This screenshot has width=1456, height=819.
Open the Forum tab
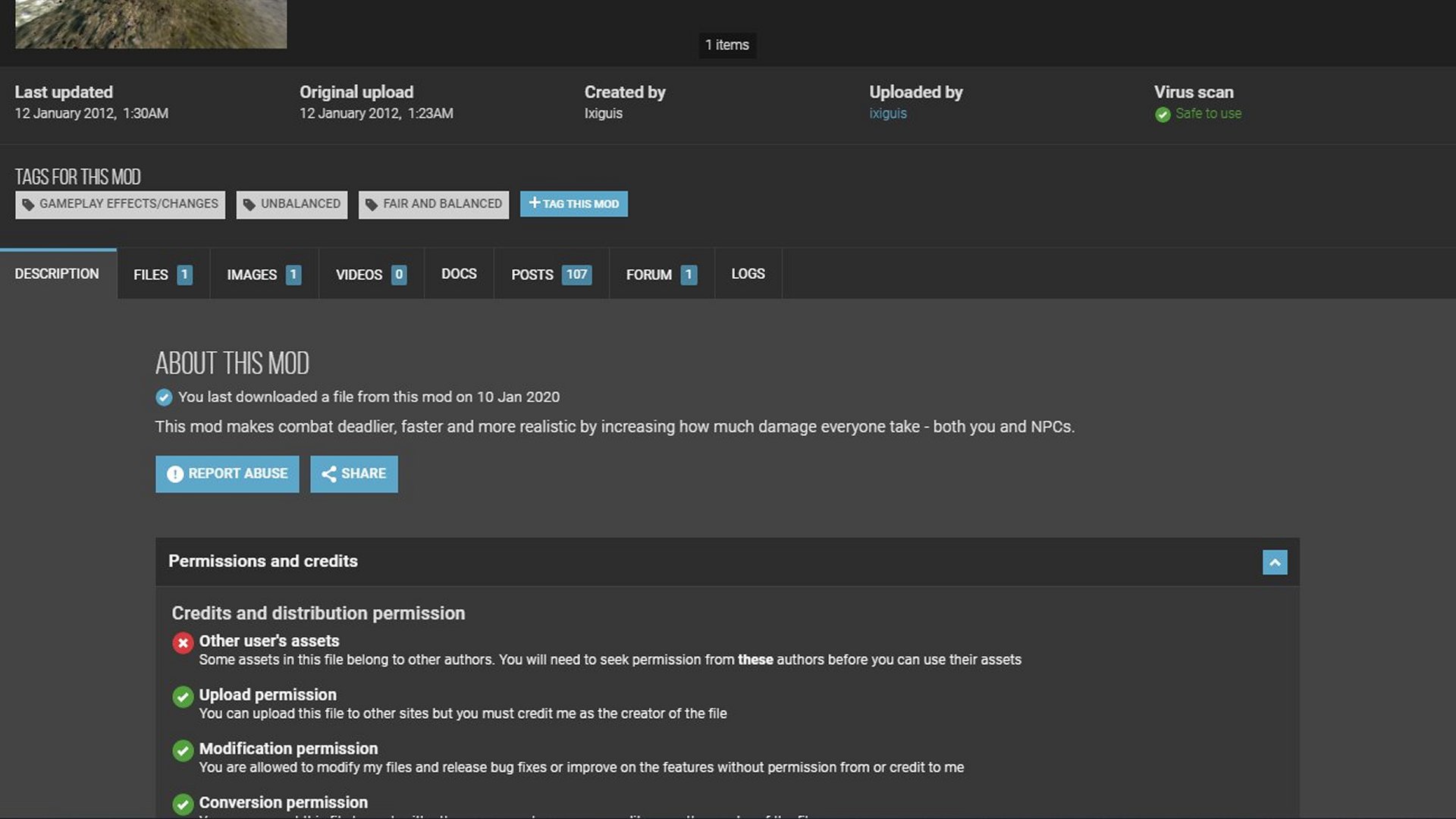tap(661, 275)
